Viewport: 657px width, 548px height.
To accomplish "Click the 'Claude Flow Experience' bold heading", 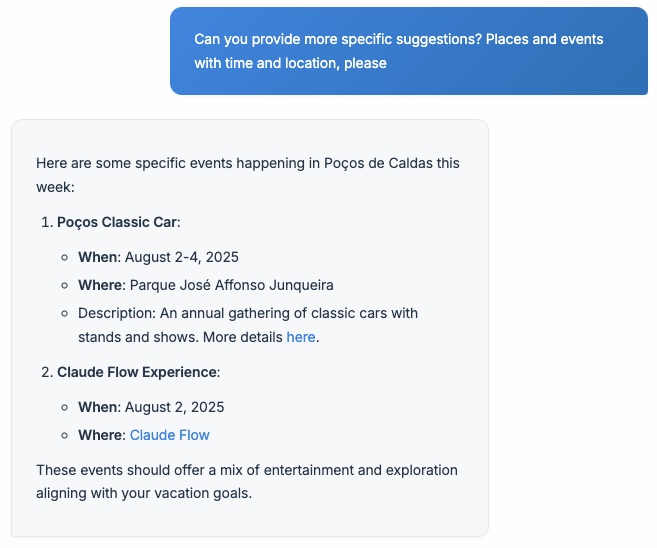I will pyautogui.click(x=137, y=372).
